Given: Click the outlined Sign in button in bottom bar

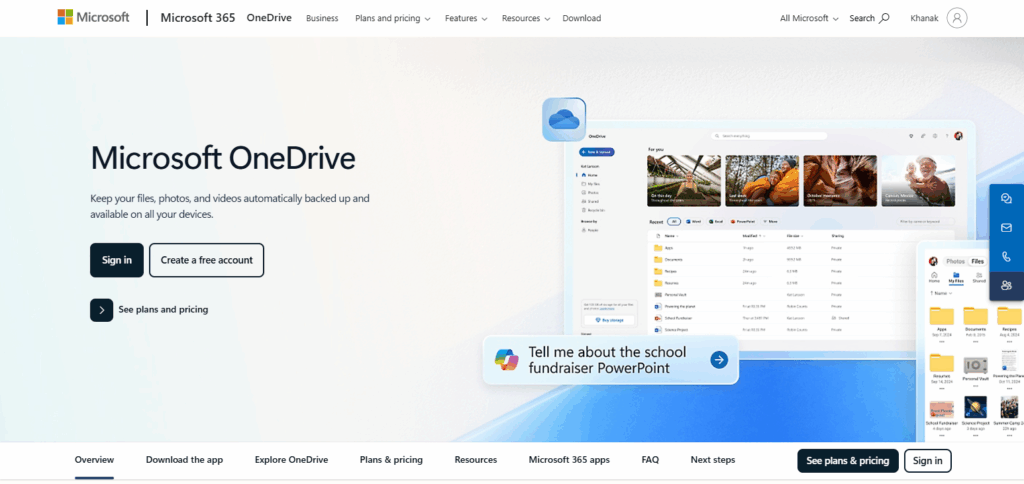Looking at the screenshot, I should (x=927, y=460).
